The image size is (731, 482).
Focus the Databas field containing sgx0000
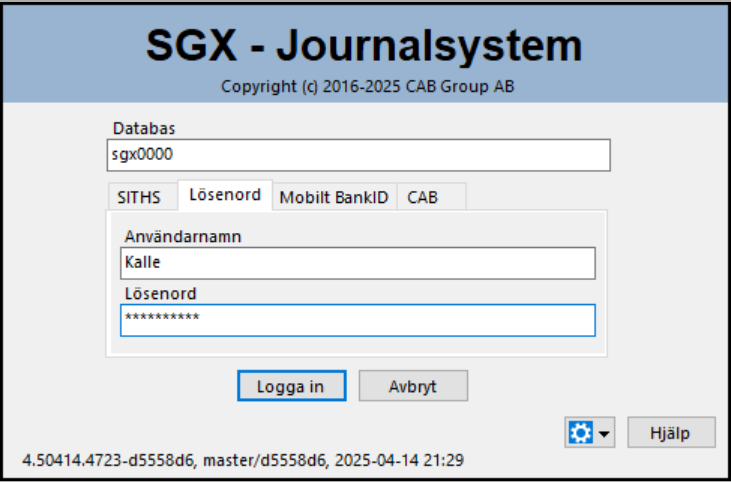click(359, 155)
